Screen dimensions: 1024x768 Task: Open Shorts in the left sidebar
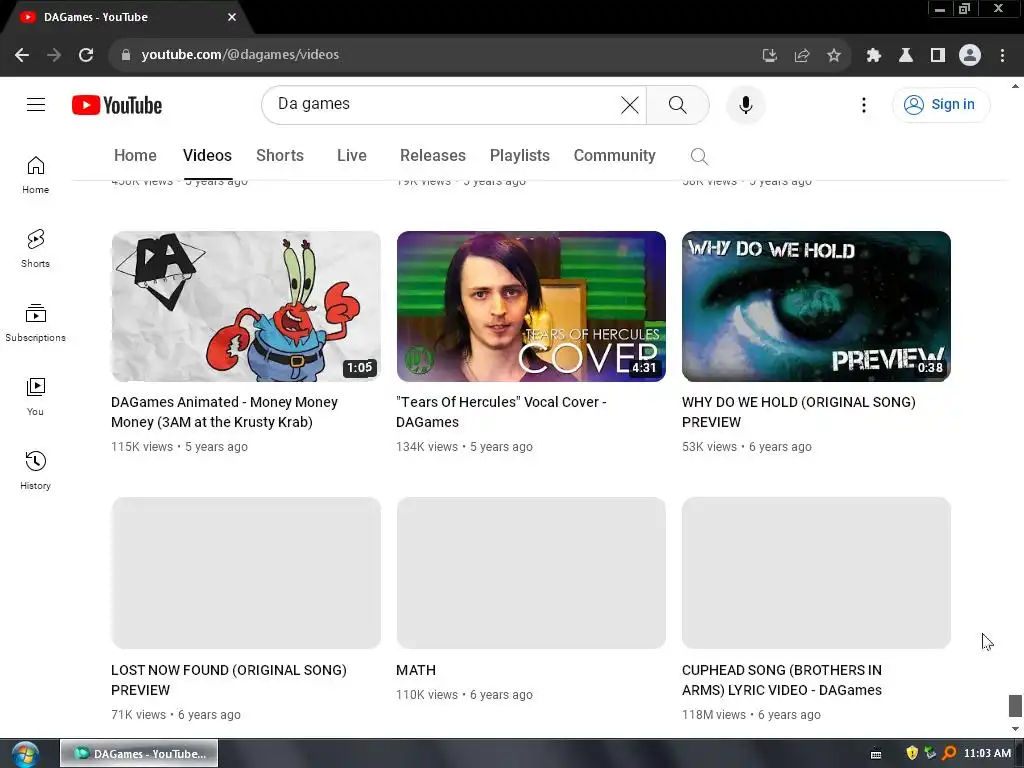coord(35,249)
